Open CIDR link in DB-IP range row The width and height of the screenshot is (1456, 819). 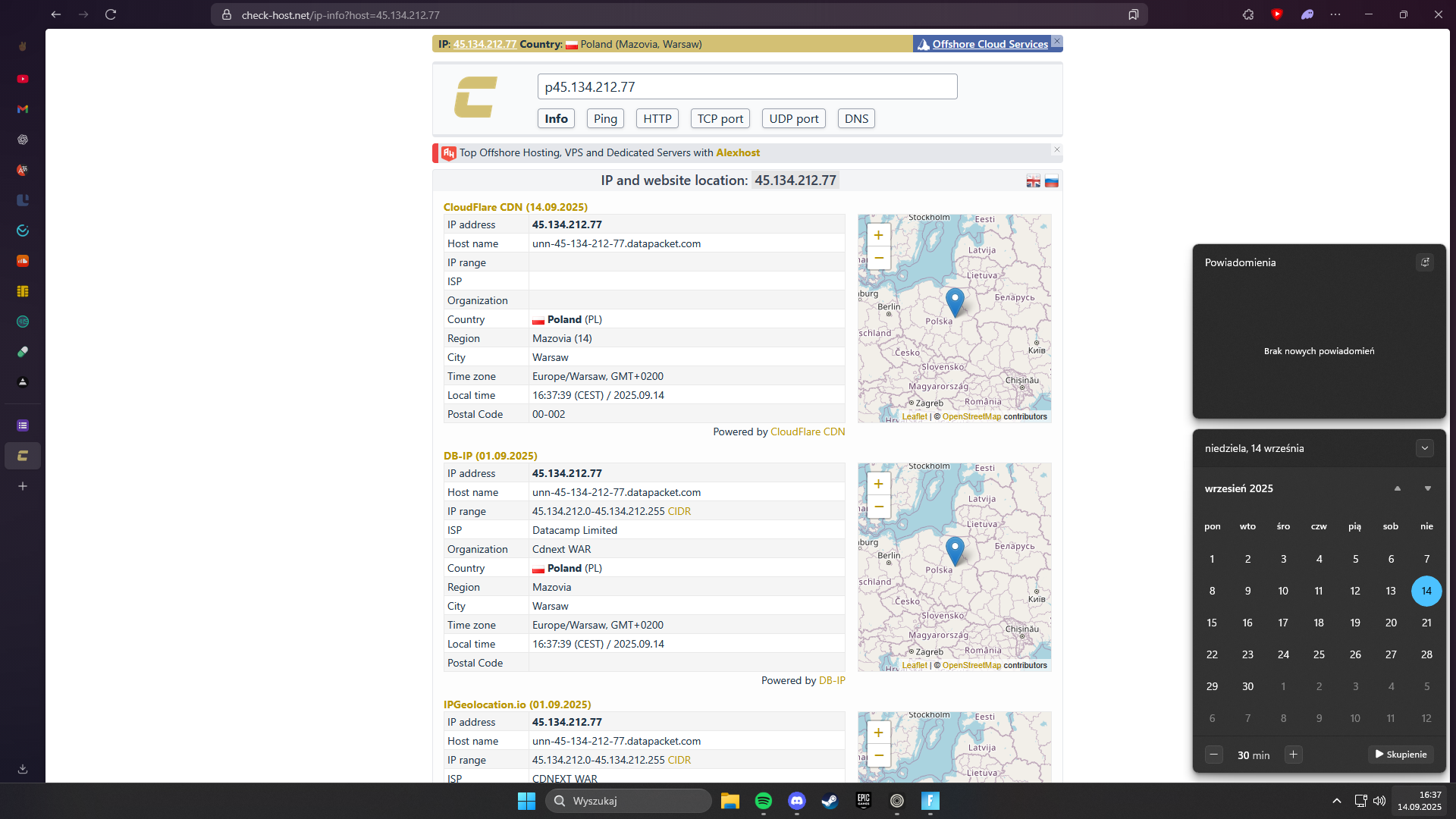[679, 511]
